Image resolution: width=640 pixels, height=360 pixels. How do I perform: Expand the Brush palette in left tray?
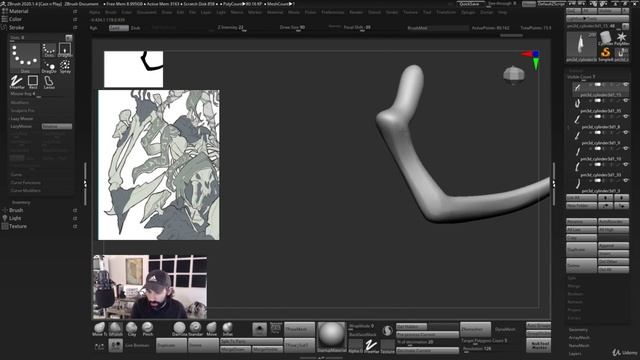[x=16, y=210]
